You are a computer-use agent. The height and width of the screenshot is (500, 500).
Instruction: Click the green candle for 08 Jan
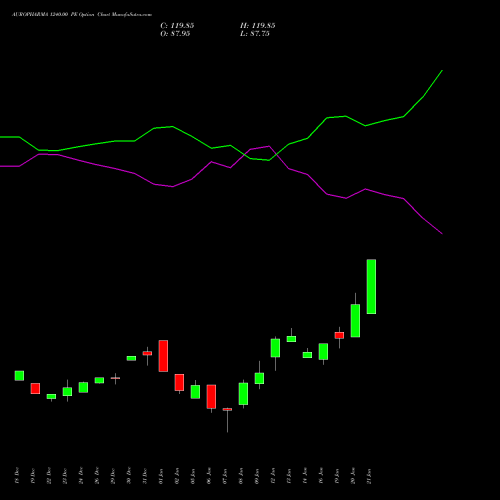[x=243, y=394]
